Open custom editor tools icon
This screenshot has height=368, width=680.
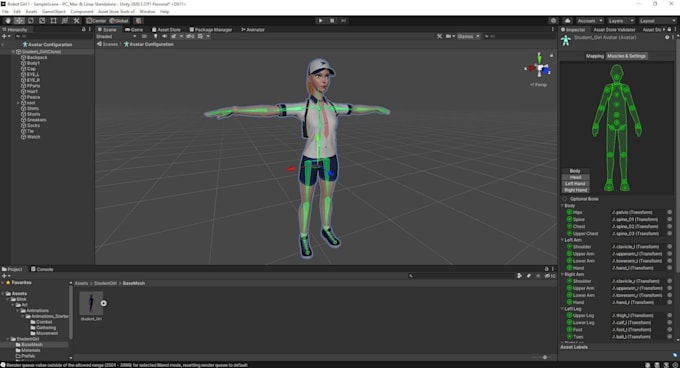tap(76, 21)
